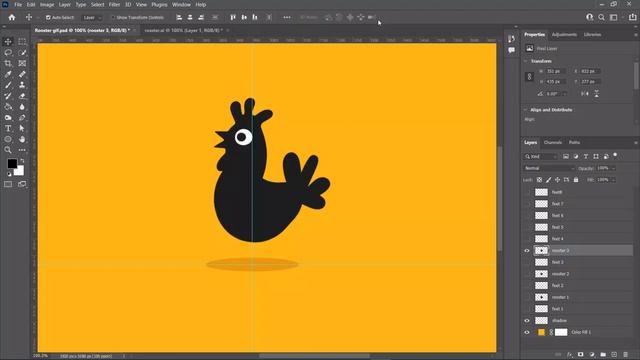The image size is (640, 360).
Task: Toggle Show Transform Controls checkbox
Action: pos(113,18)
